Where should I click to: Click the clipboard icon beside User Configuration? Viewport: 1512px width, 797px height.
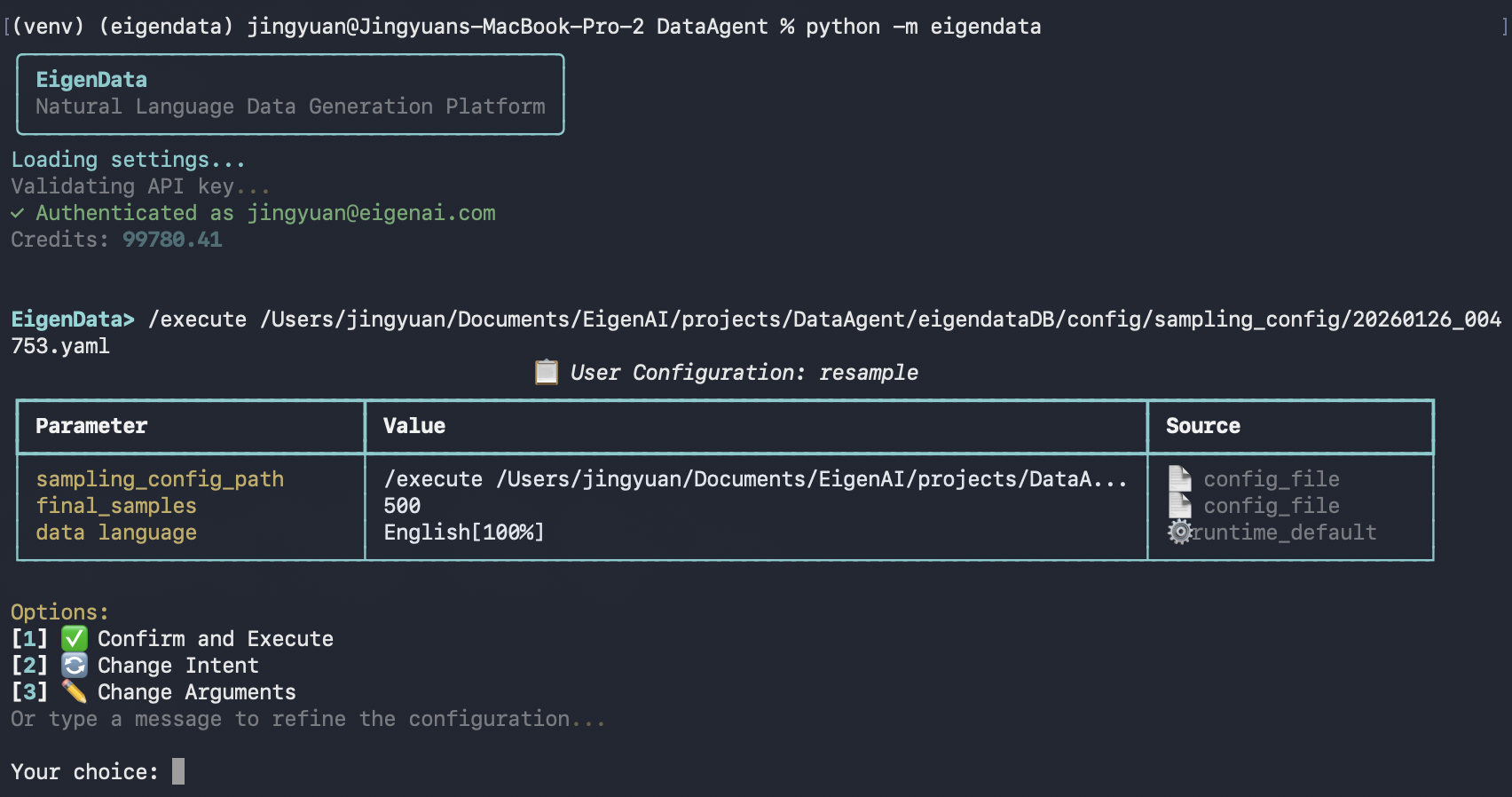tap(547, 372)
